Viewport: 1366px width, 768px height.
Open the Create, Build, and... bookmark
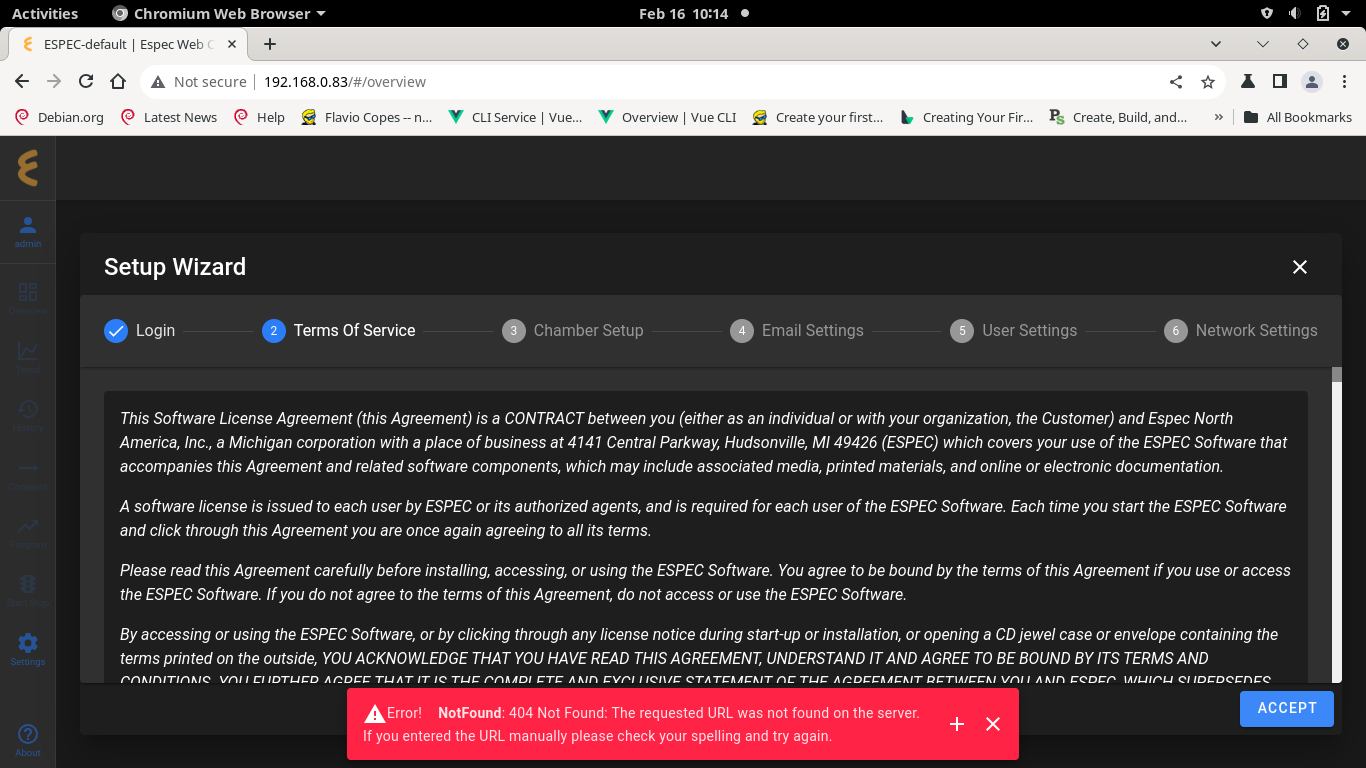(x=1118, y=117)
